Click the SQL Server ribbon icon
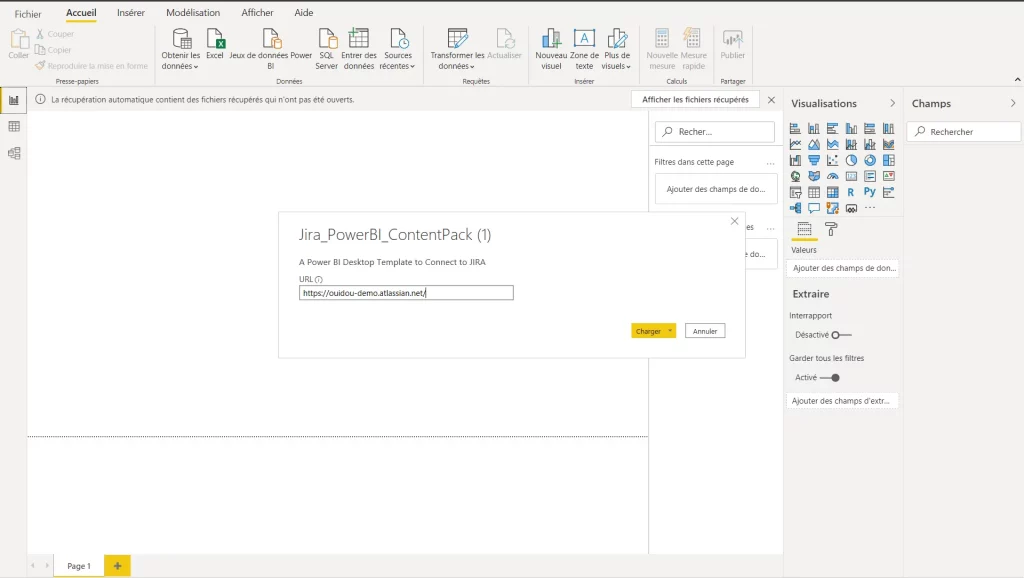The width and height of the screenshot is (1024, 578). pos(327,48)
